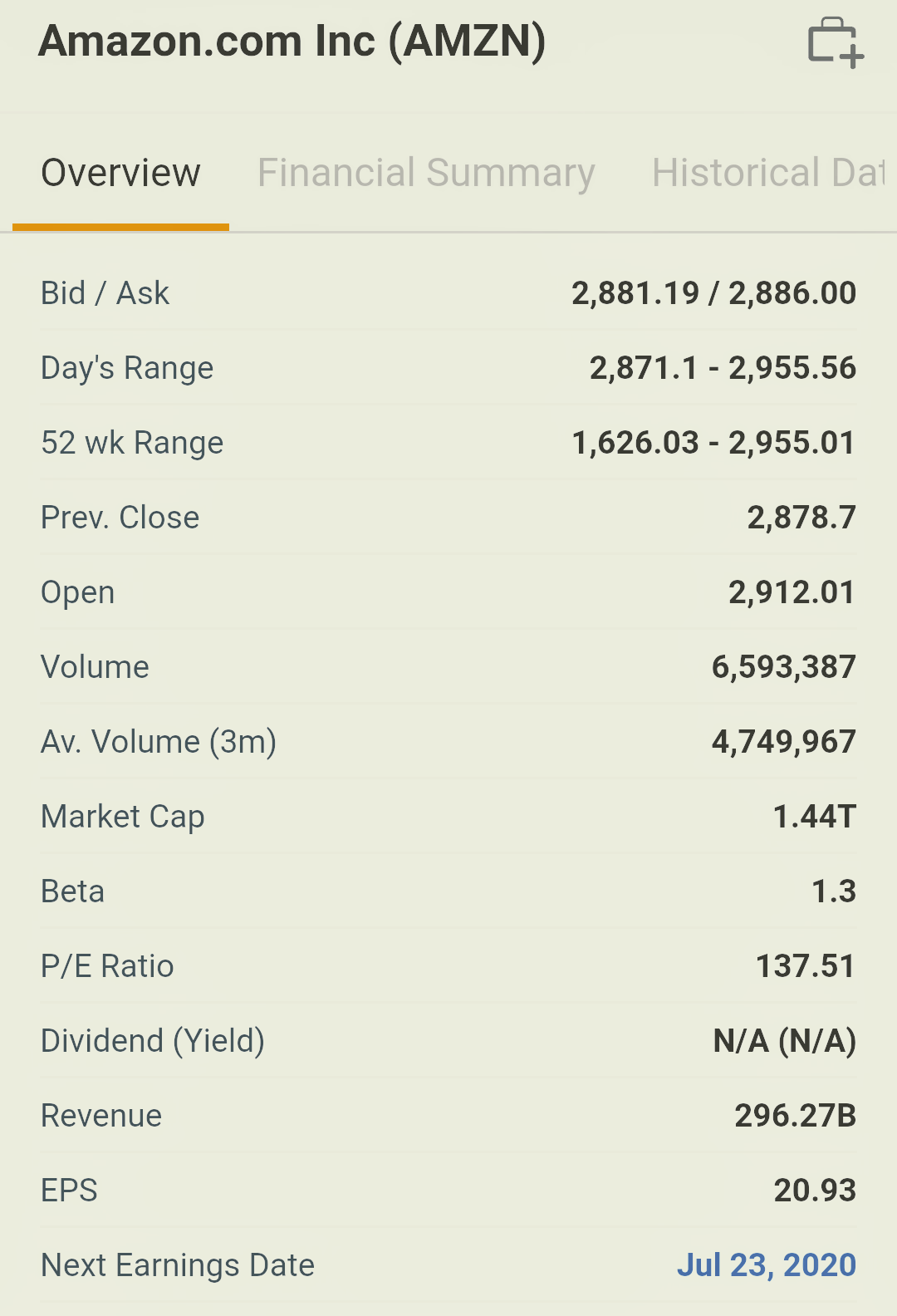Open the Financial Summary tab
This screenshot has height=1316, width=897.
(426, 173)
